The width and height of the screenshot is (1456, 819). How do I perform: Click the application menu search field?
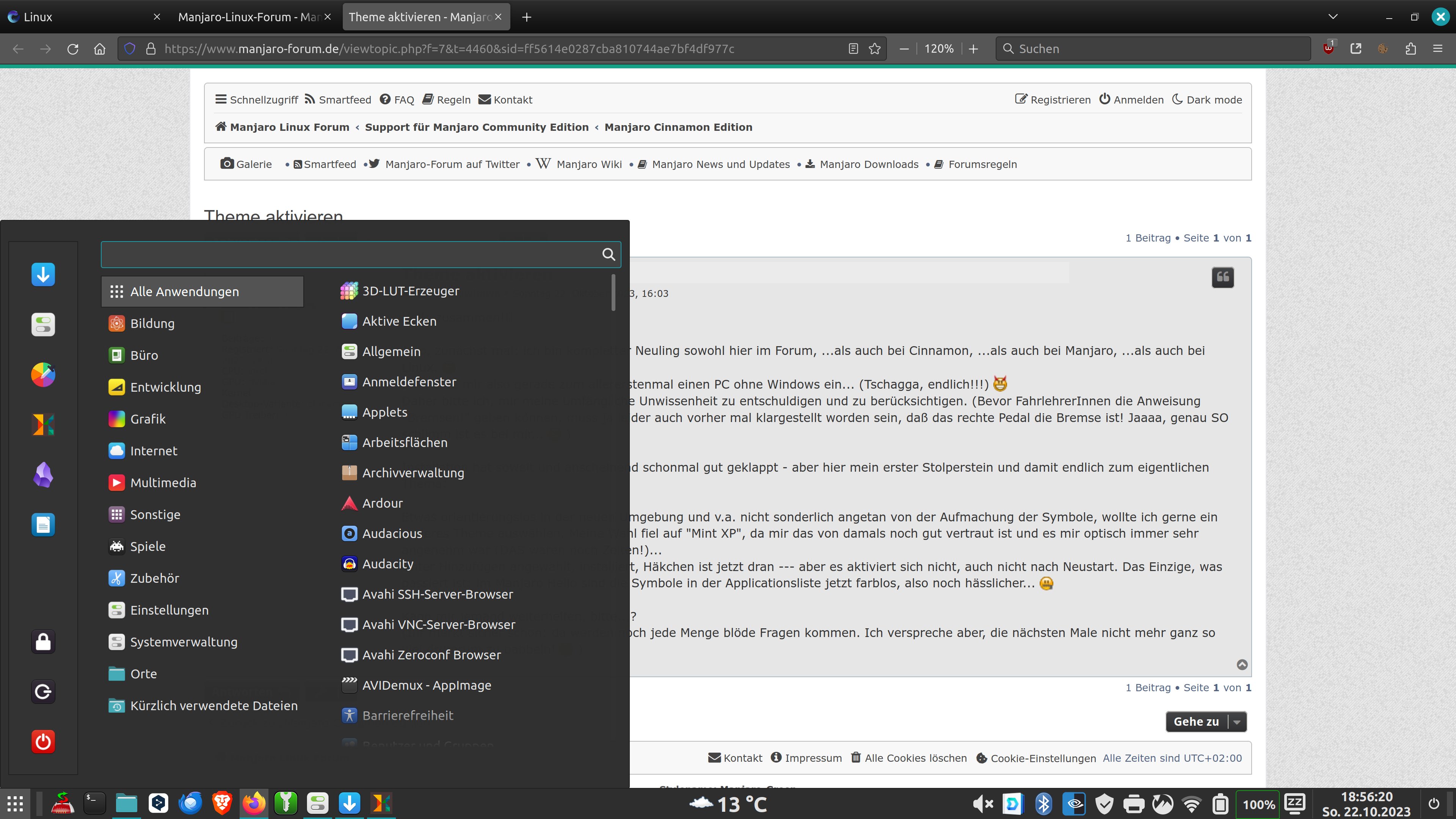click(x=350, y=254)
